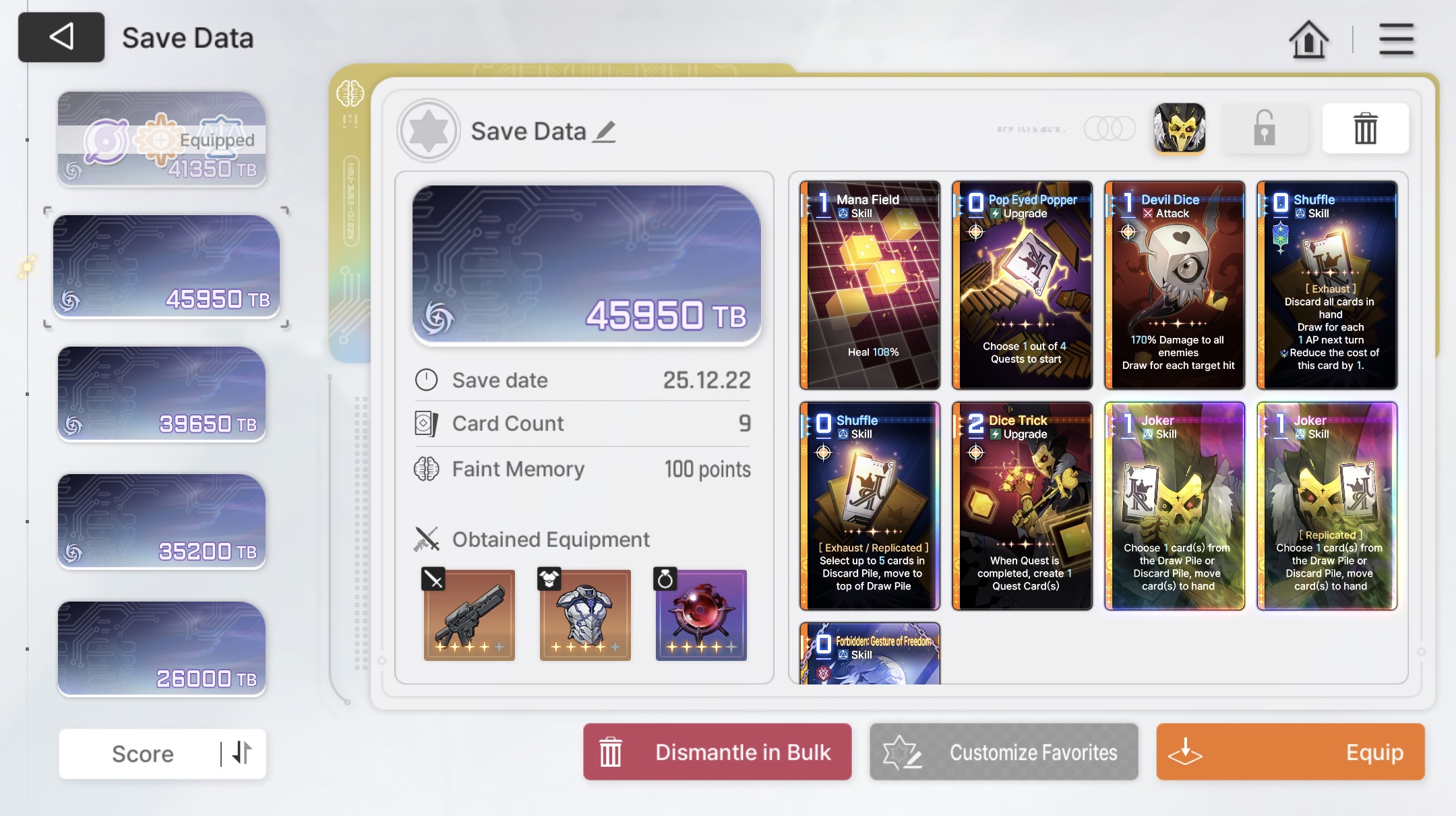The image size is (1456, 816).
Task: Toggle the save data lock
Action: [1265, 128]
